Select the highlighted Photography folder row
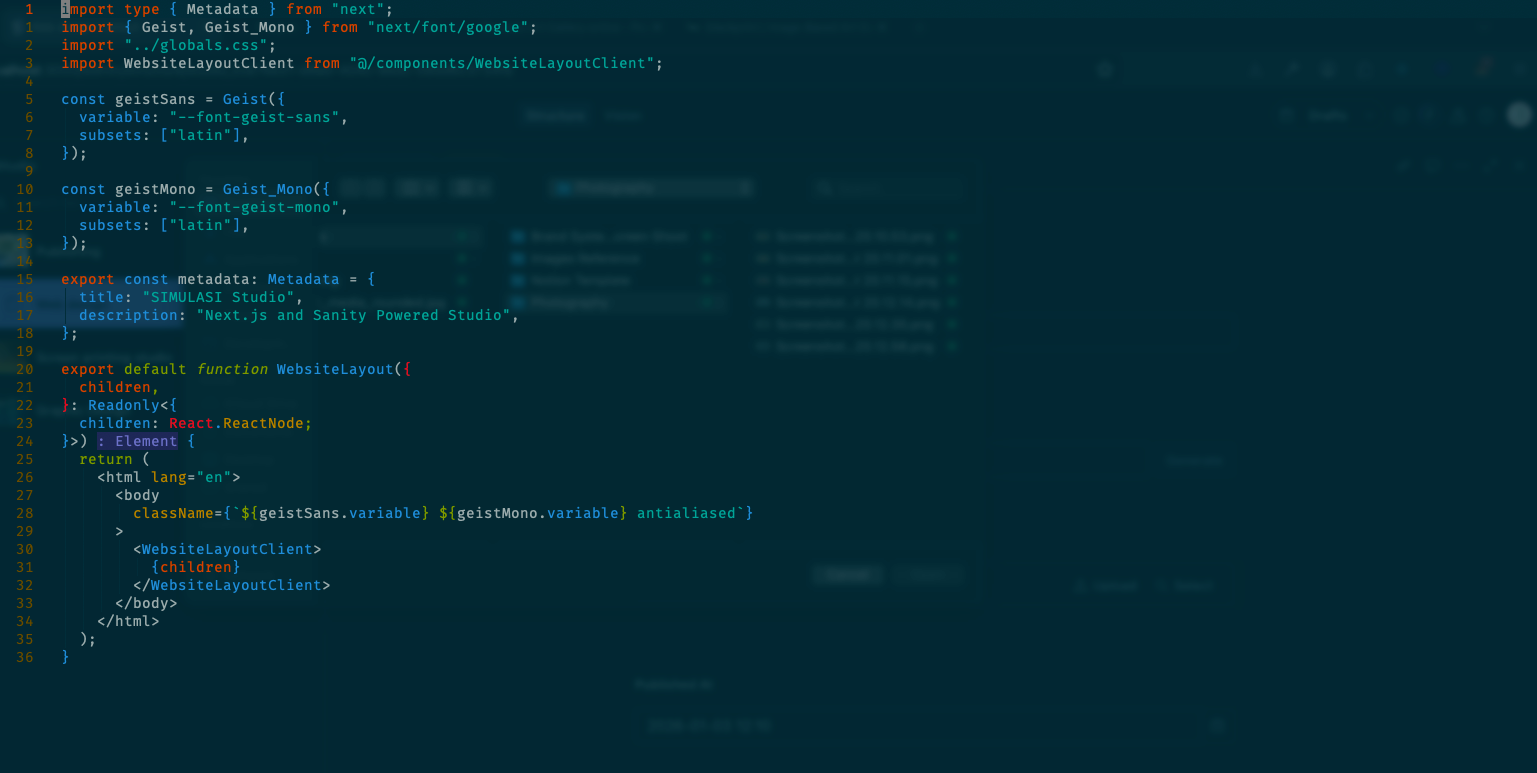The image size is (1537, 773). tap(600, 303)
